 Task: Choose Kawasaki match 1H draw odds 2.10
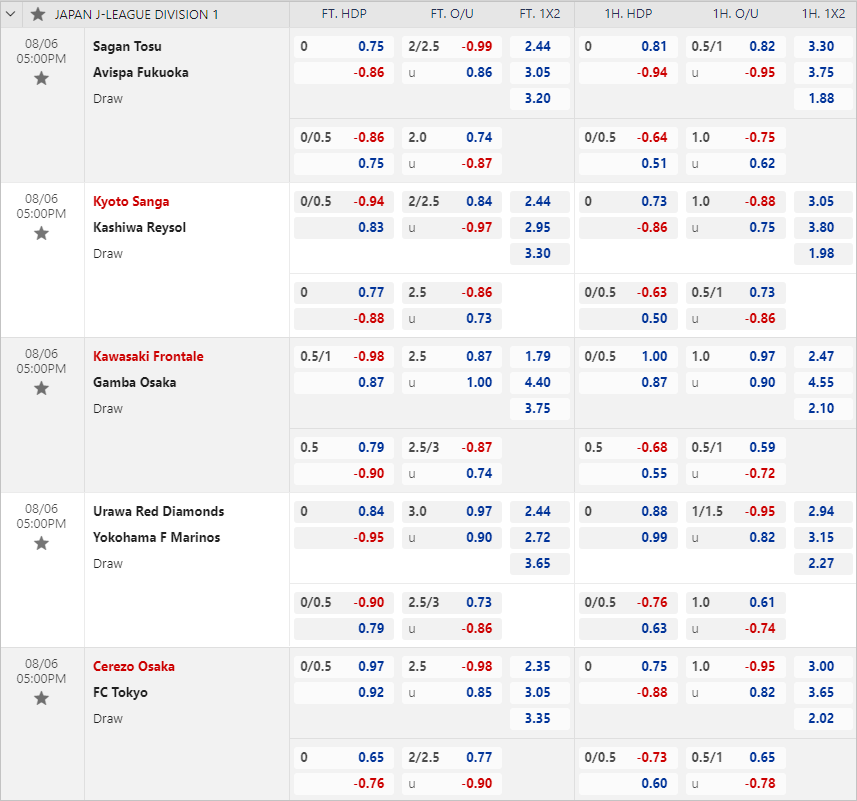(823, 409)
